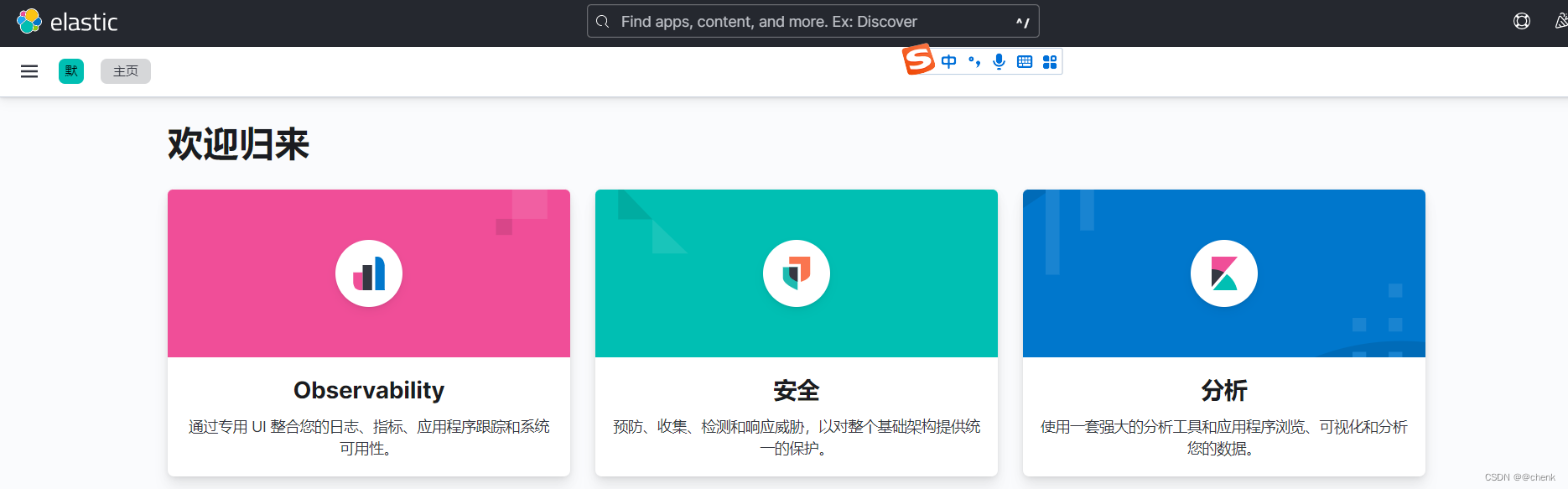Click the blue 分析 card banner
Screen dimensions: 1568x489
[1224, 273]
